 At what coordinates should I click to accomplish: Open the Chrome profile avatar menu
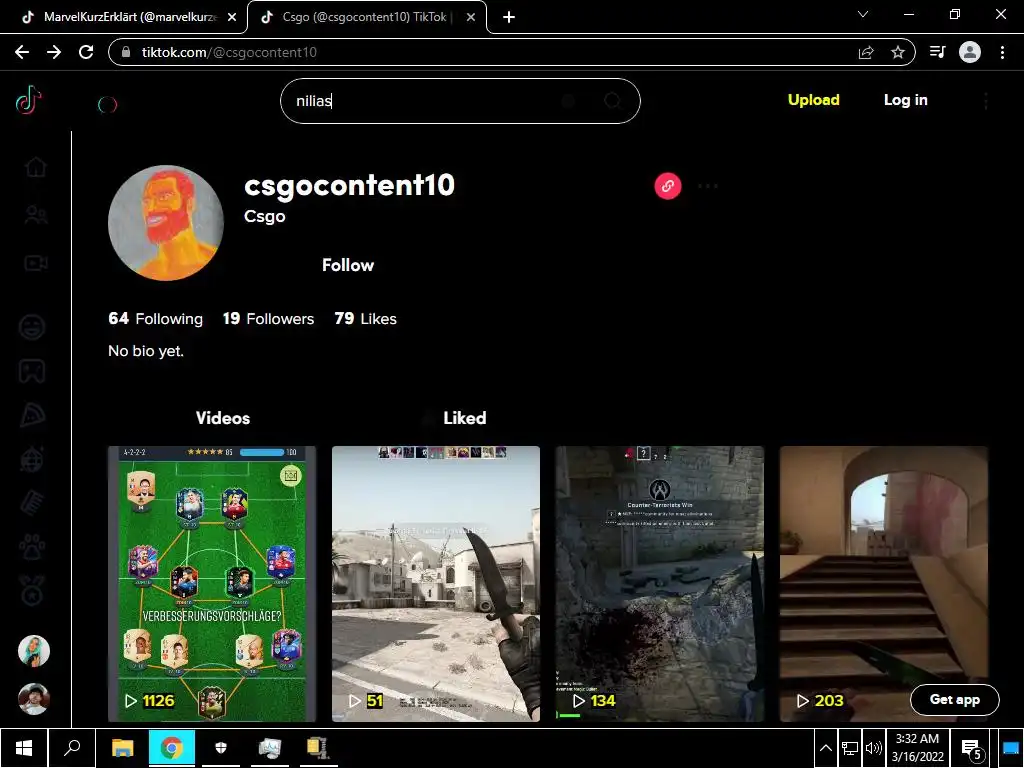969,52
